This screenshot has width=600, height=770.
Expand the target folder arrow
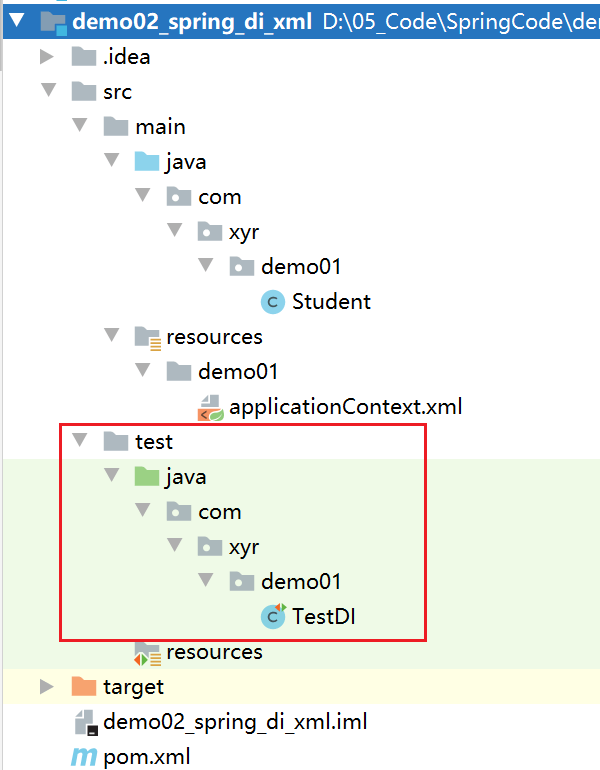47,686
